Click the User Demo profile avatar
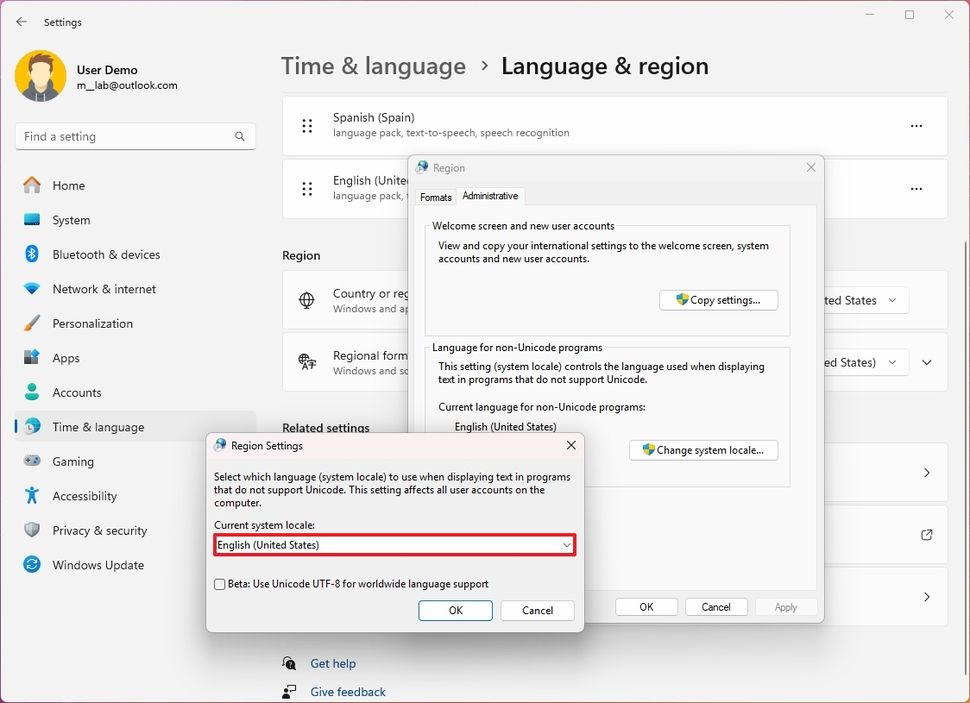 point(40,75)
